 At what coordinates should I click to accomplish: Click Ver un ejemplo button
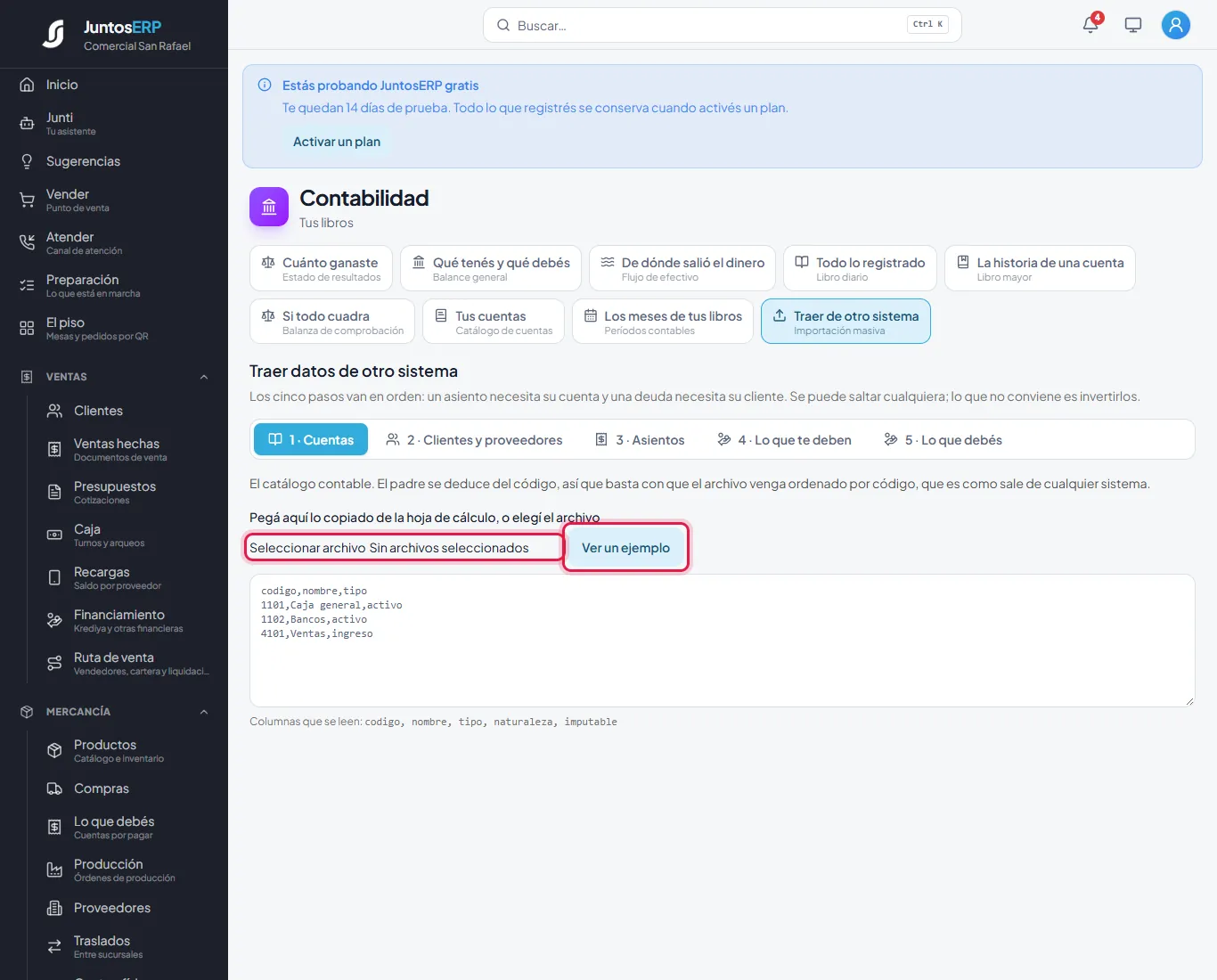(x=625, y=547)
